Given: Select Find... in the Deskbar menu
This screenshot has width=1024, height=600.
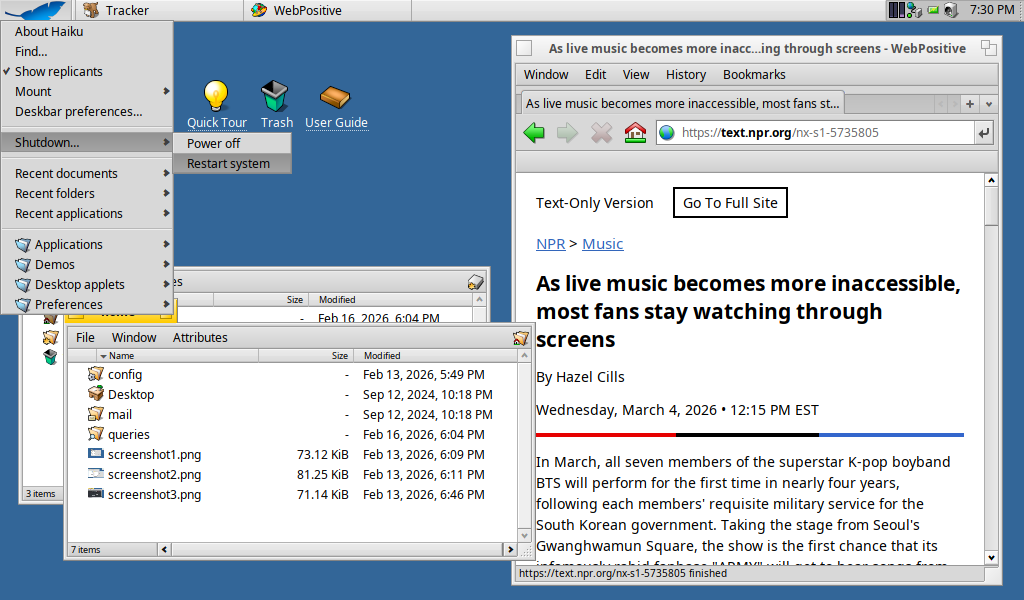Looking at the screenshot, I should pos(86,51).
